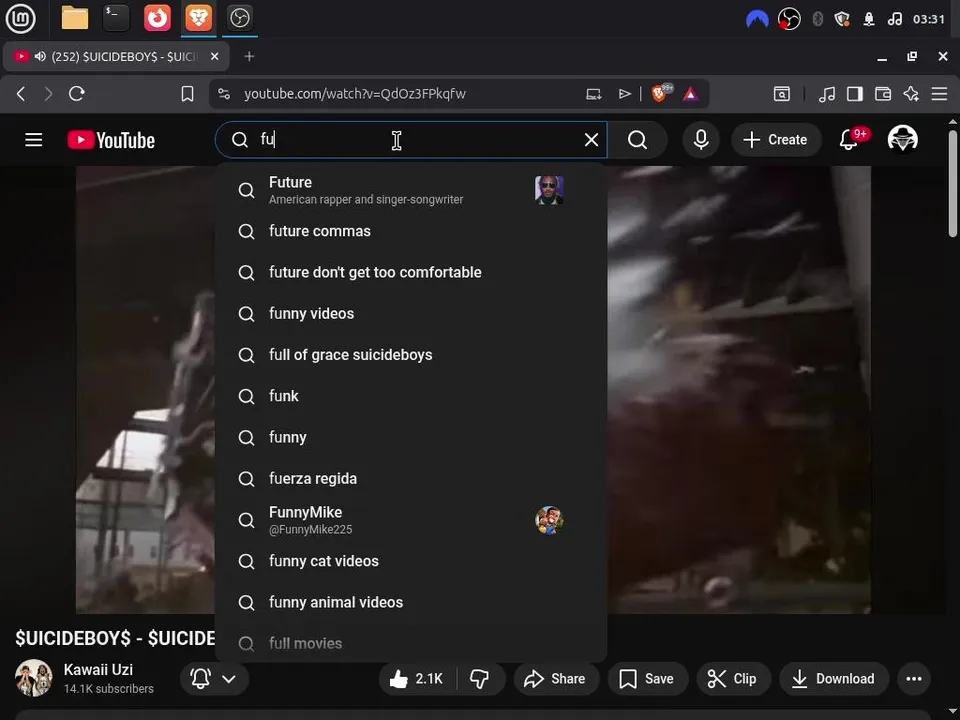This screenshot has width=960, height=720.
Task: Choose 'full of grace suicideboys' suggestion
Action: tap(411, 354)
